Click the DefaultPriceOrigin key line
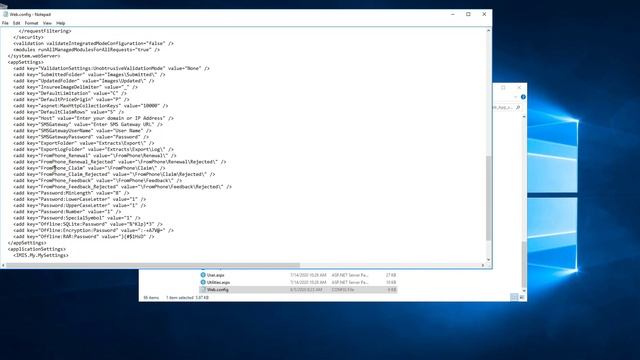This screenshot has height=360, width=640. click(71, 99)
